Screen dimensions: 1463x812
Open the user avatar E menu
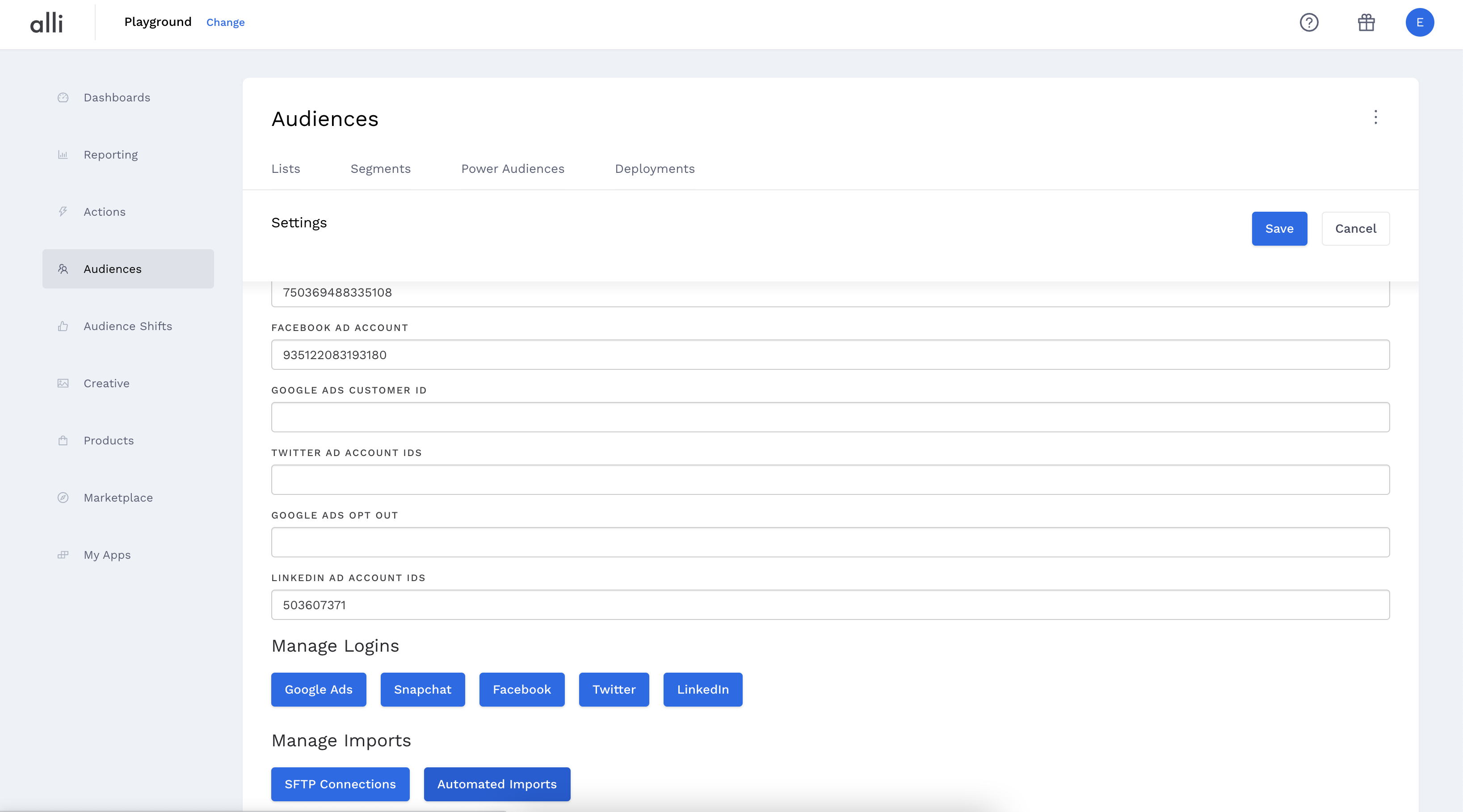[x=1419, y=23]
